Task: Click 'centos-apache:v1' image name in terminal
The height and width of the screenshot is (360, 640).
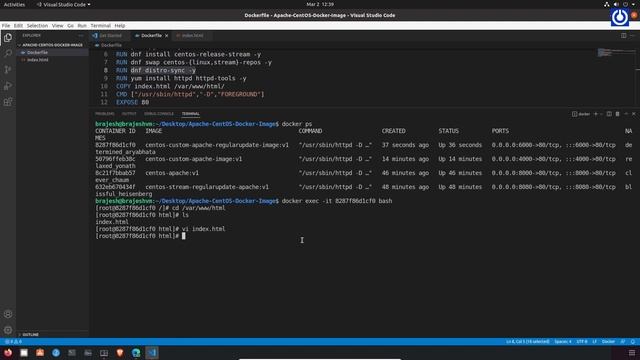Action: (x=172, y=173)
